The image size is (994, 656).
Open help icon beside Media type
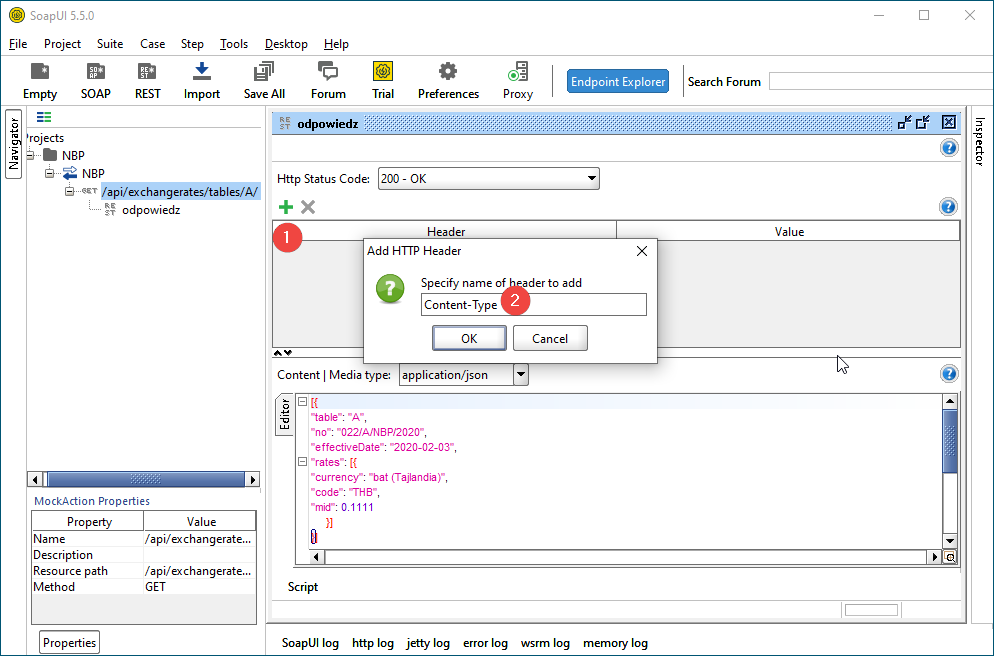point(948,374)
